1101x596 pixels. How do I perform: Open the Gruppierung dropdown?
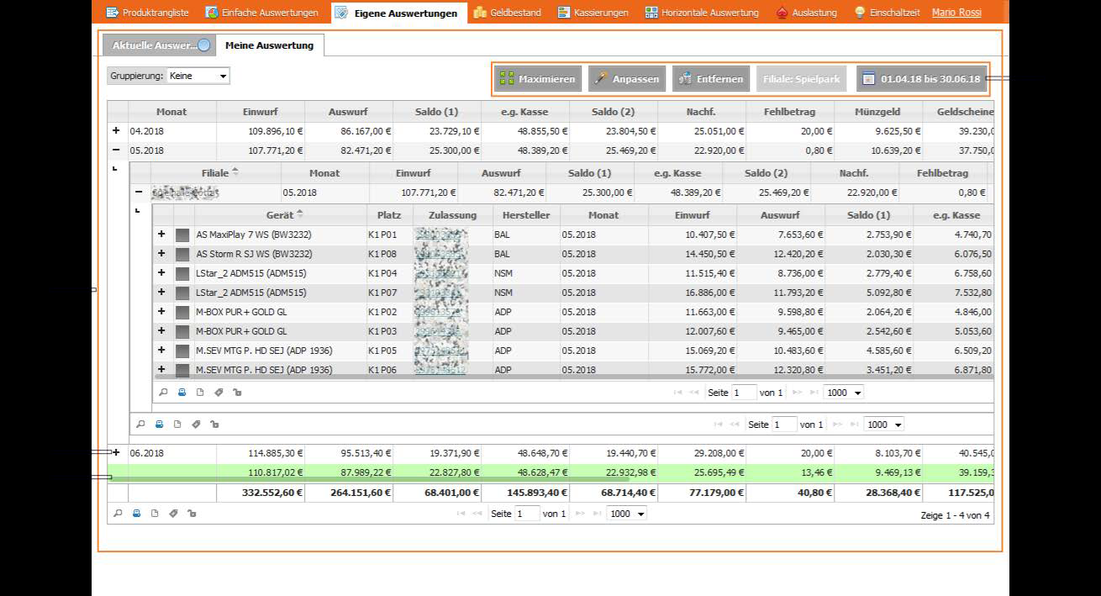tap(197, 76)
